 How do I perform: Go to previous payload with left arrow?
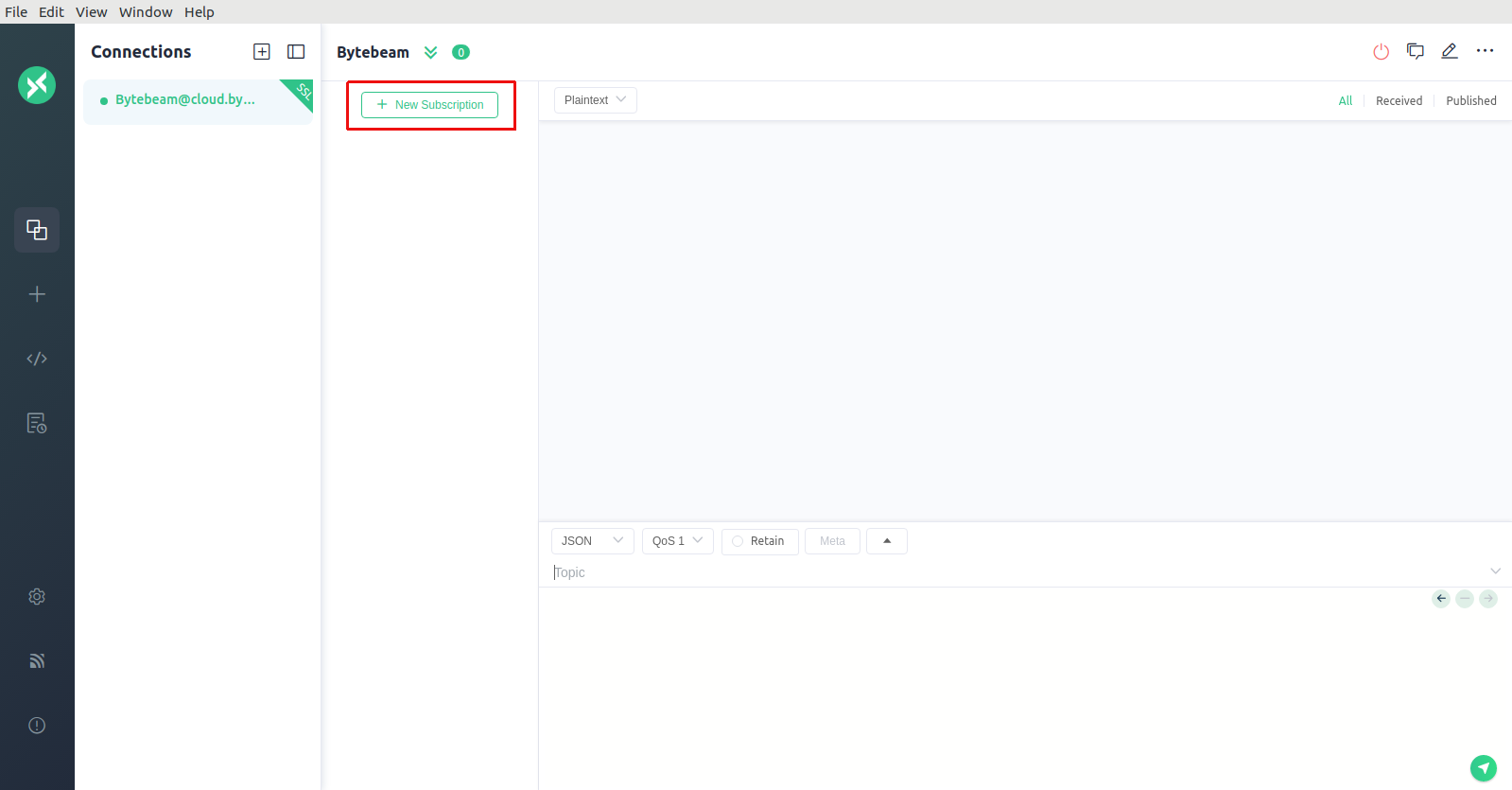1441,599
